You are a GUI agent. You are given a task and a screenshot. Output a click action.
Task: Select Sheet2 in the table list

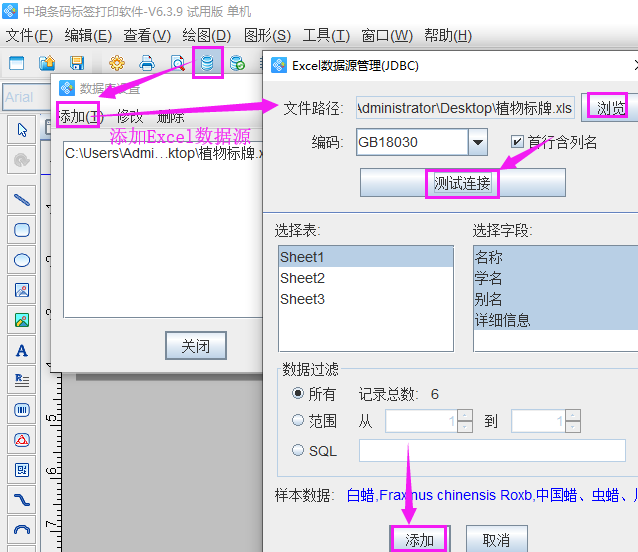tap(366, 278)
